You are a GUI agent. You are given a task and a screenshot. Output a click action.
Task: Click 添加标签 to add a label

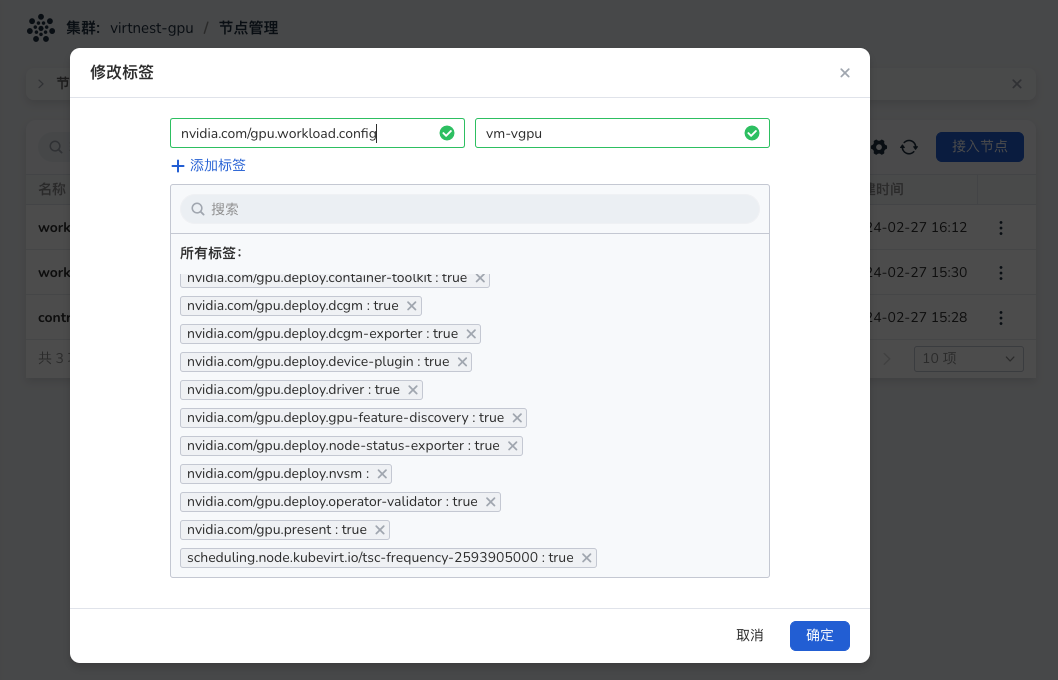coord(209,166)
